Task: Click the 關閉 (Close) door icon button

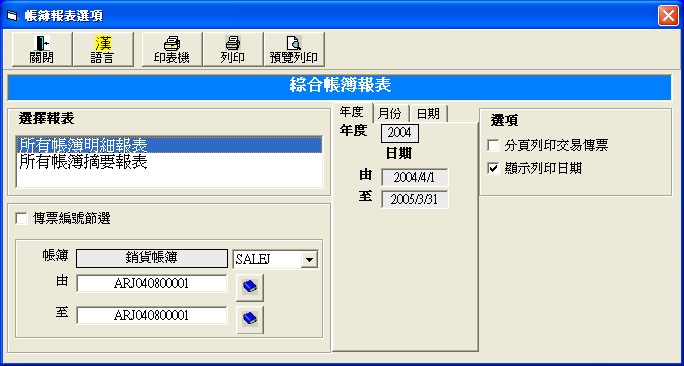Action: [x=42, y=49]
